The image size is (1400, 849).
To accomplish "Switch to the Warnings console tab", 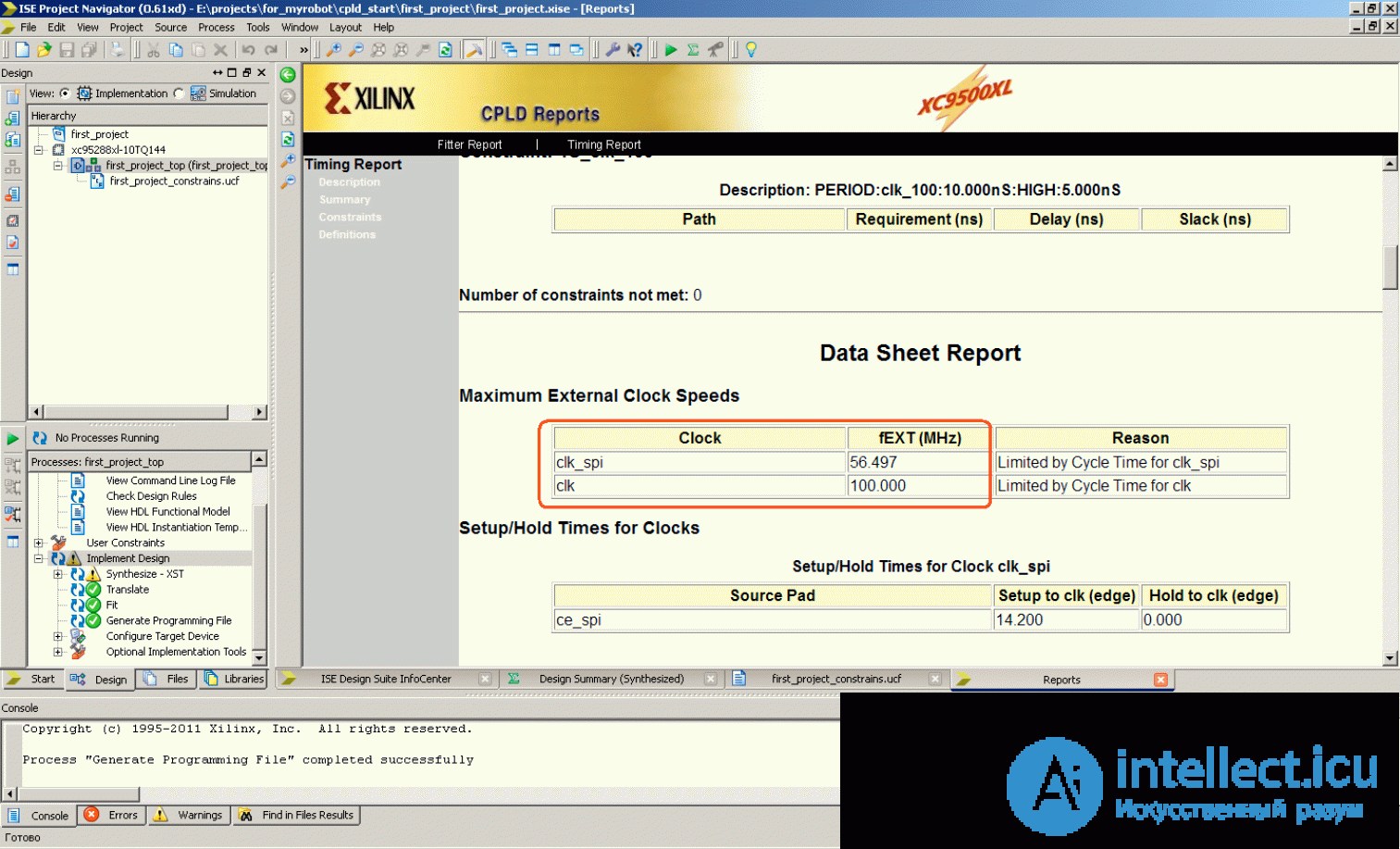I will pos(190,816).
